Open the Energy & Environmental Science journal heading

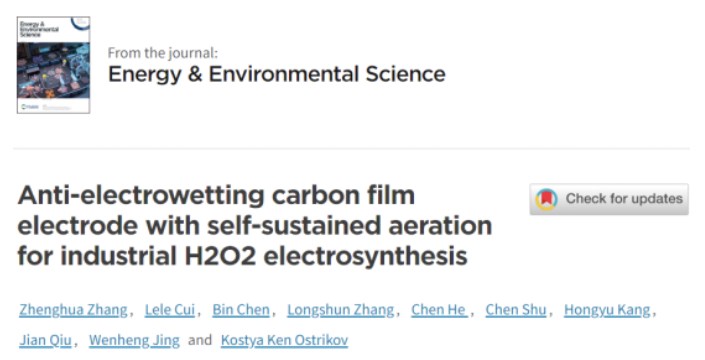click(x=277, y=74)
